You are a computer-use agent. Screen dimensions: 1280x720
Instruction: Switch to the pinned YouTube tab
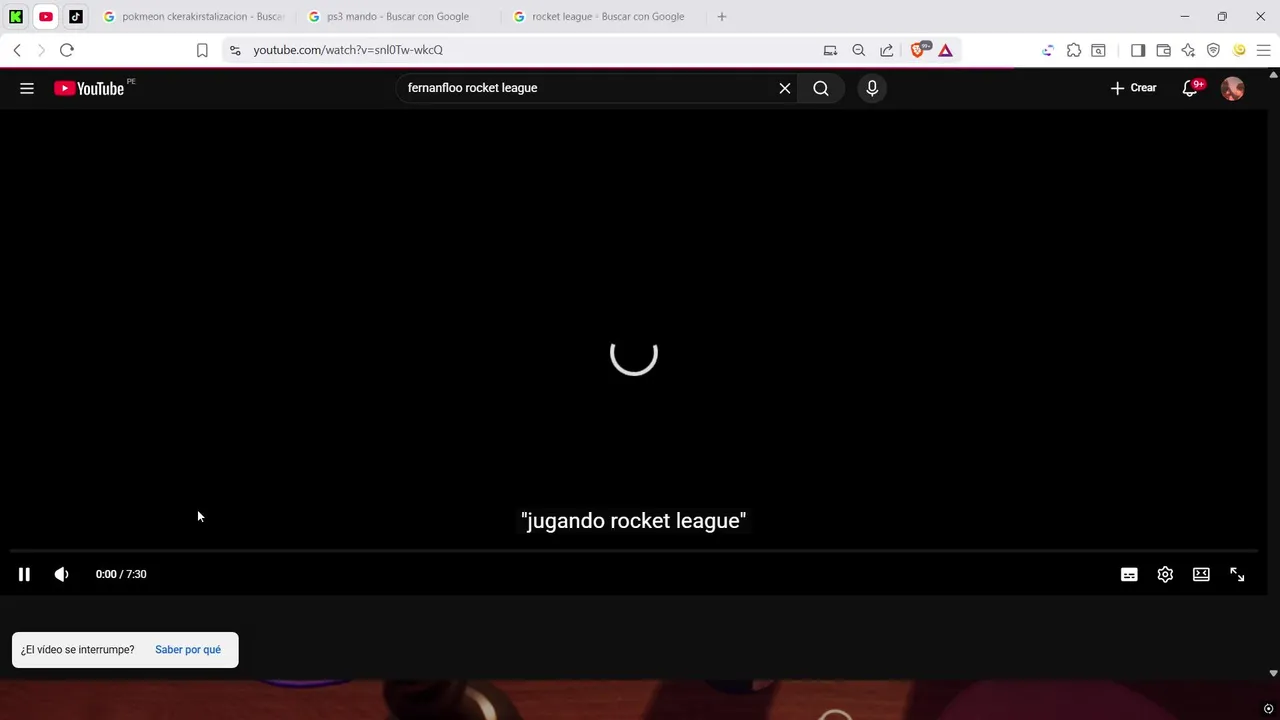(x=46, y=16)
